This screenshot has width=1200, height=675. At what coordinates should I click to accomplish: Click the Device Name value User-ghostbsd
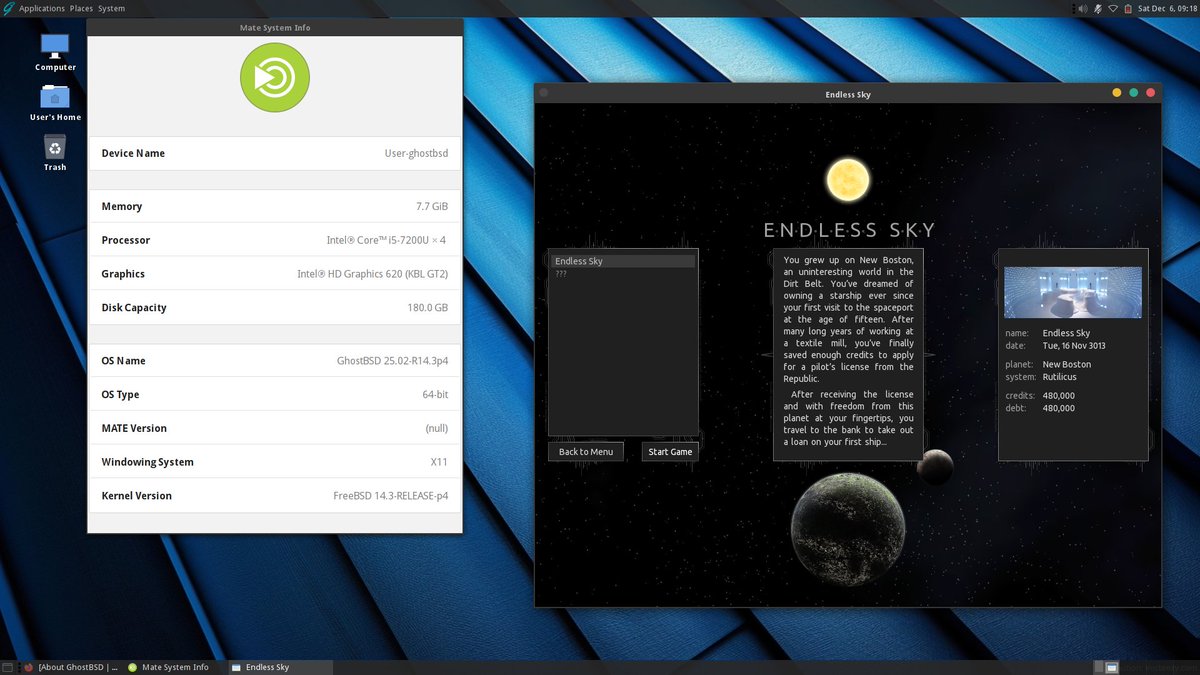pyautogui.click(x=415, y=153)
